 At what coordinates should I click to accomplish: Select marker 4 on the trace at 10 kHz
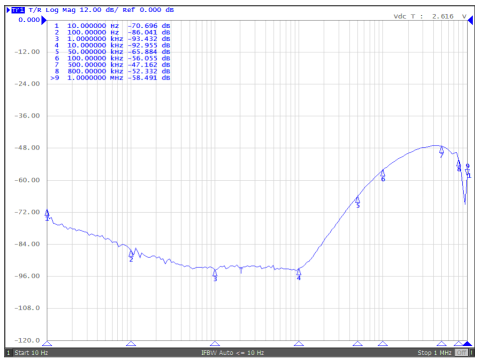[x=299, y=274]
